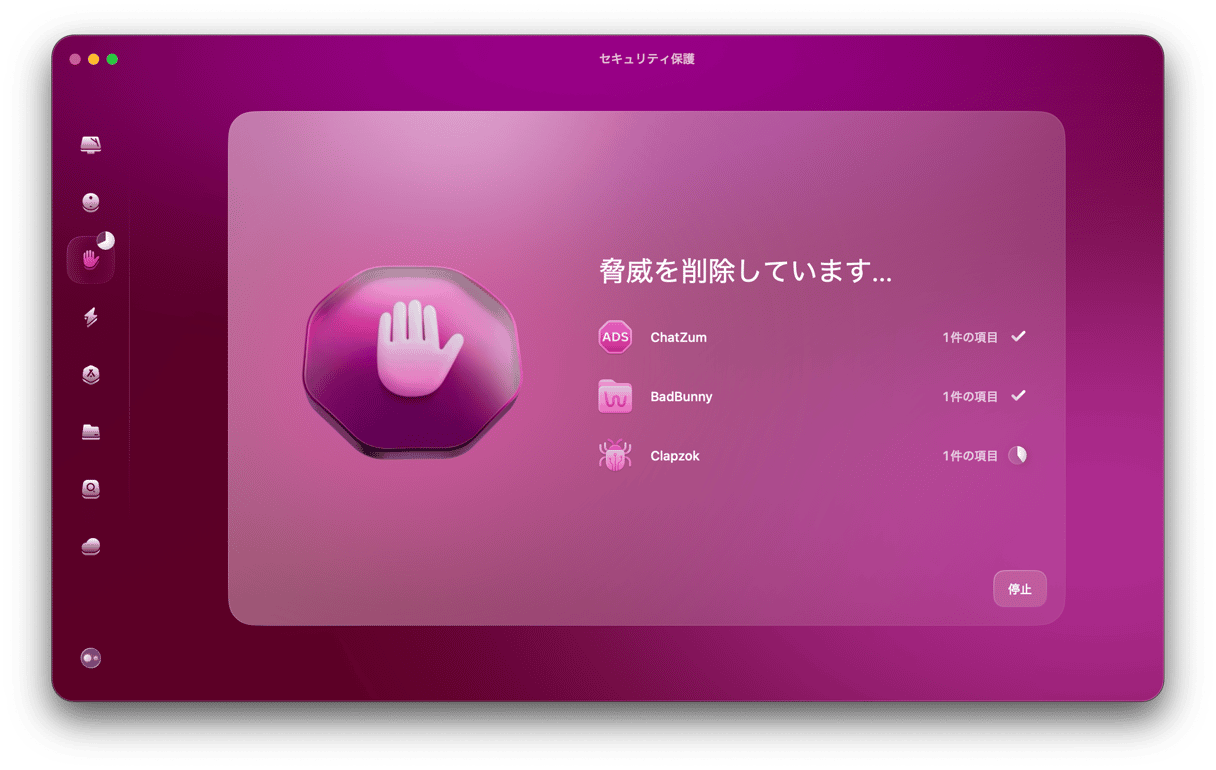
Task: Open the Cloud Cleanup module in the sidebar
Action: pos(91,546)
